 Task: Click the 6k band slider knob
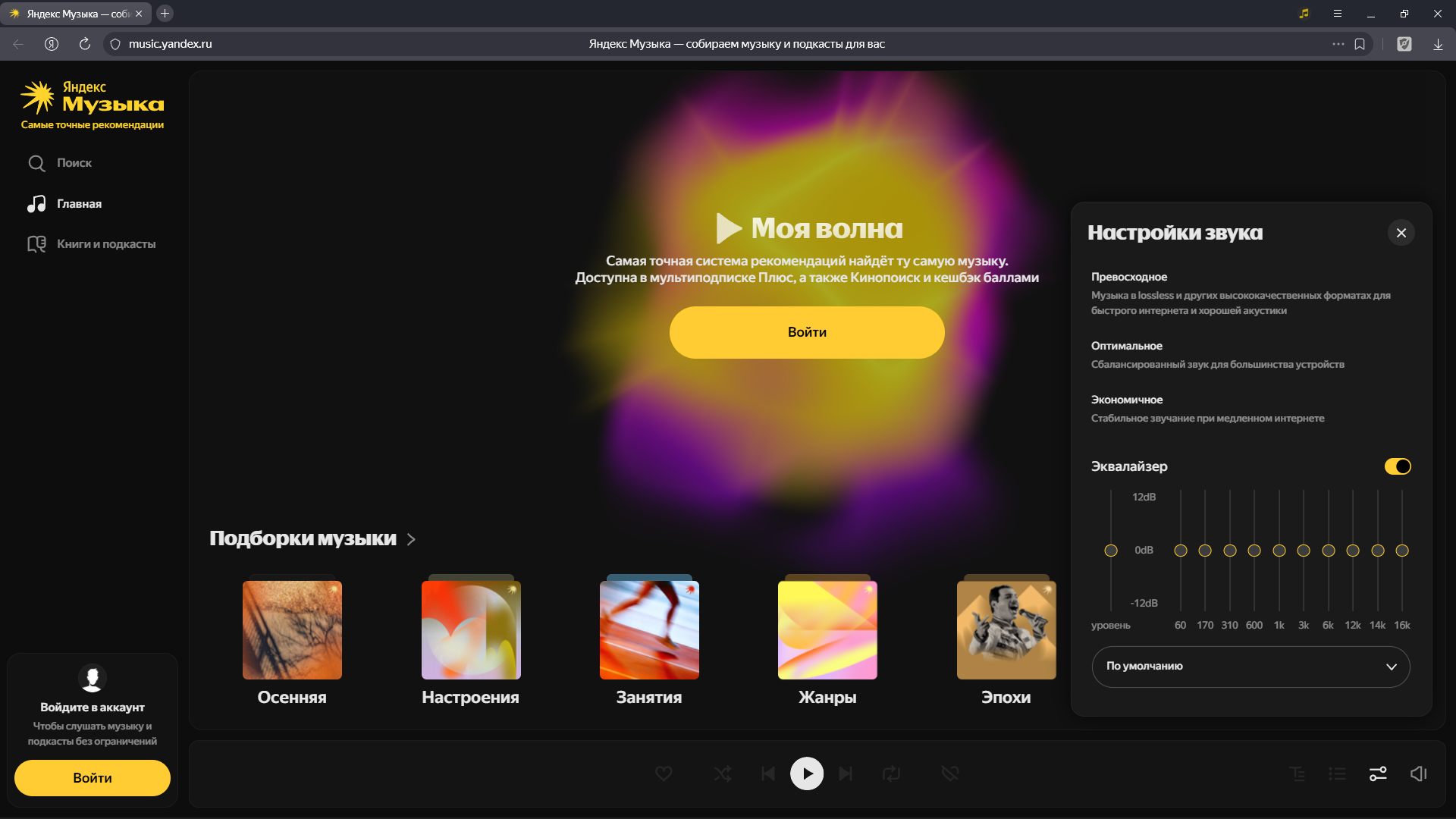[x=1329, y=551]
